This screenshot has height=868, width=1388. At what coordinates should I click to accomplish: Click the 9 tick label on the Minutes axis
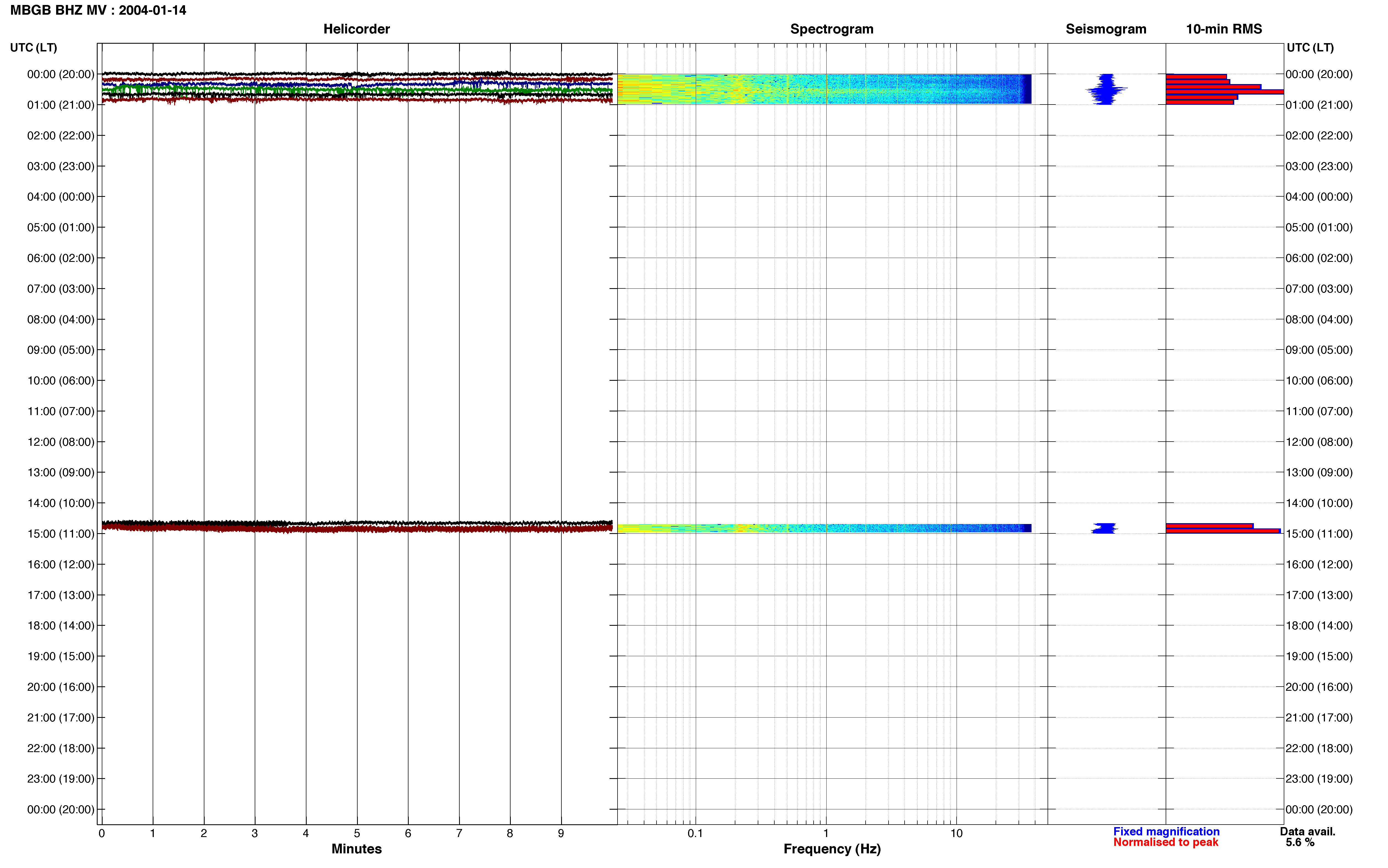pyautogui.click(x=561, y=833)
